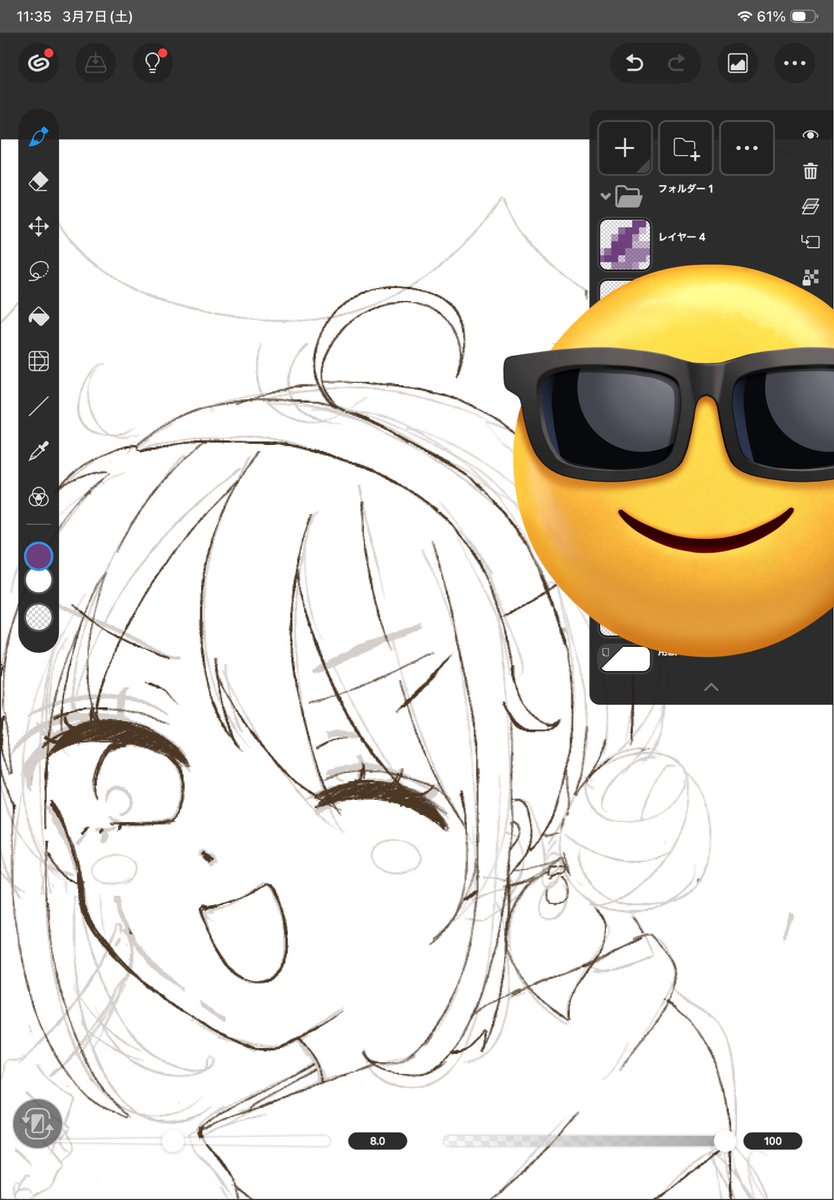
Task: Delete layer with trash icon
Action: coord(811,171)
